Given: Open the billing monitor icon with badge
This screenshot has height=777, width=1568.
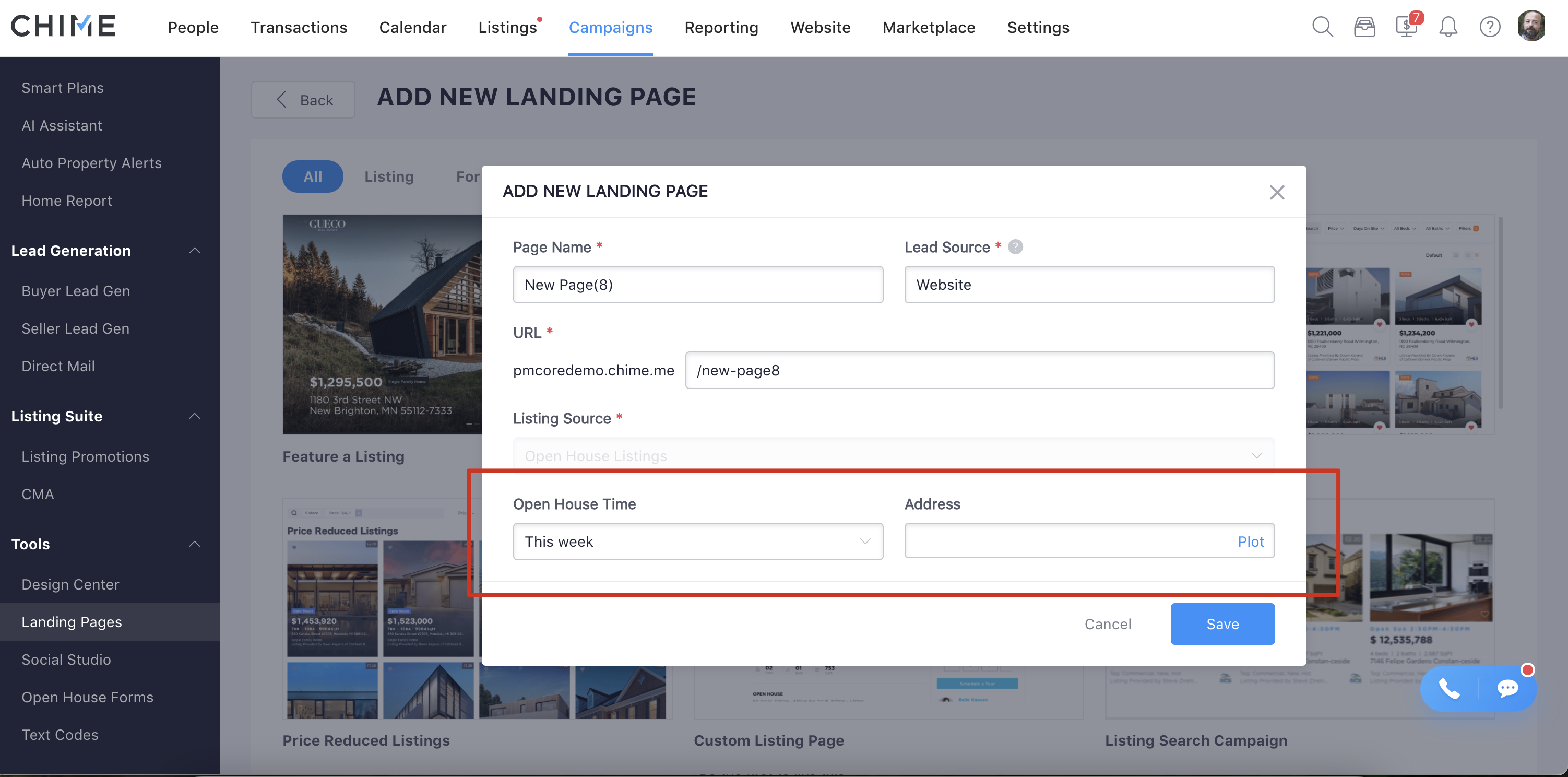Looking at the screenshot, I should [x=1406, y=26].
